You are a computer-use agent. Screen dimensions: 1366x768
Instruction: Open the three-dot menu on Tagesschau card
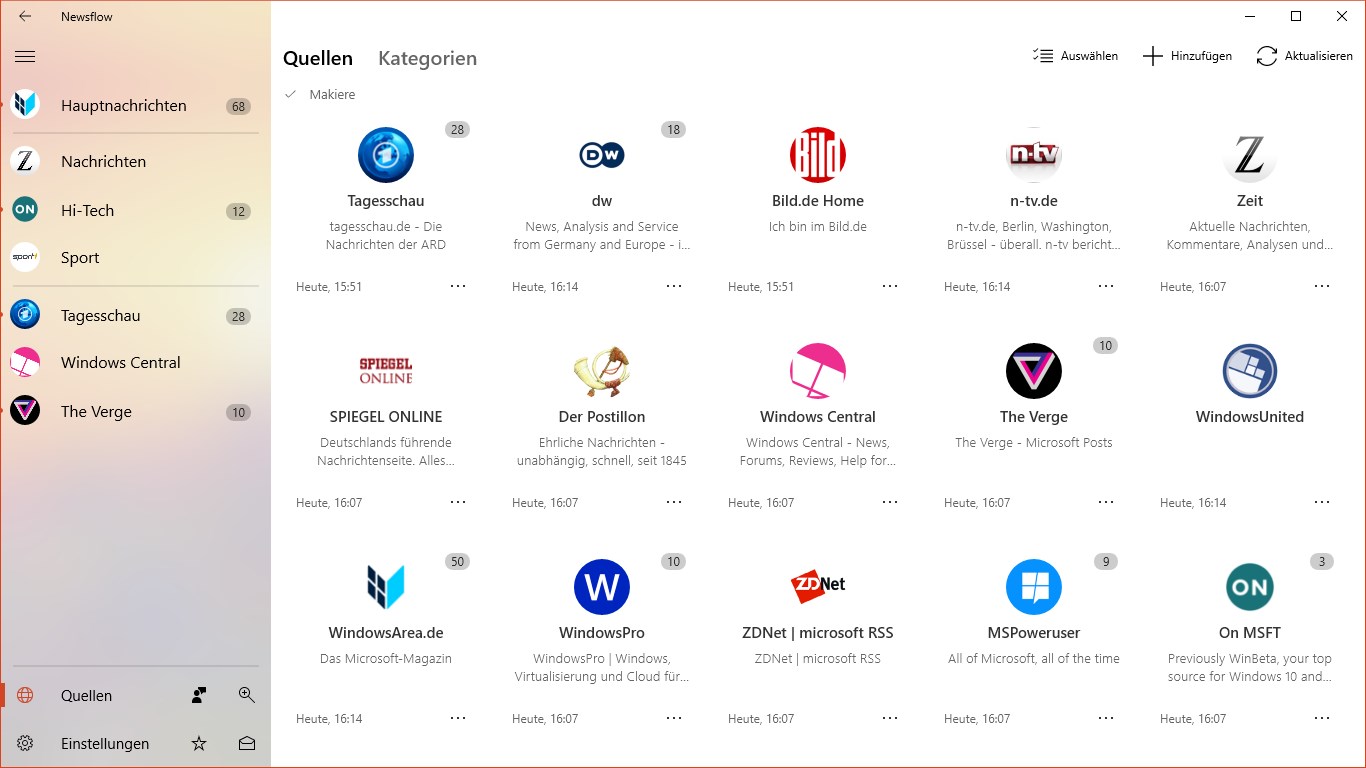[x=458, y=286]
